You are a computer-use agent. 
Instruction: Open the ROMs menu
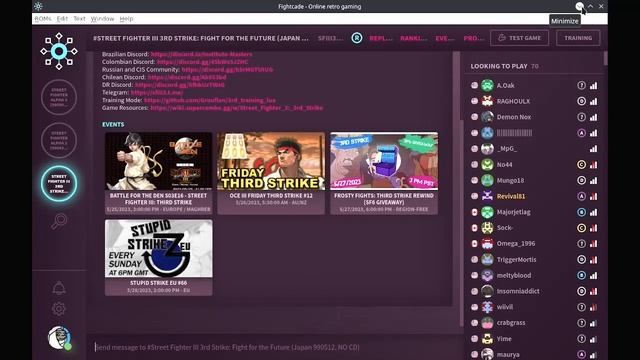(43, 19)
